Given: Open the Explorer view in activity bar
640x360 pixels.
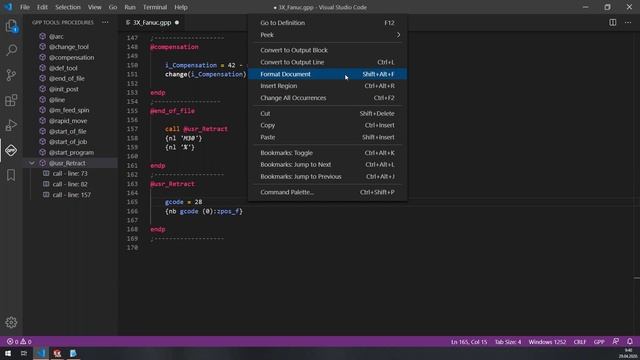Looking at the screenshot, I should 11,27.
